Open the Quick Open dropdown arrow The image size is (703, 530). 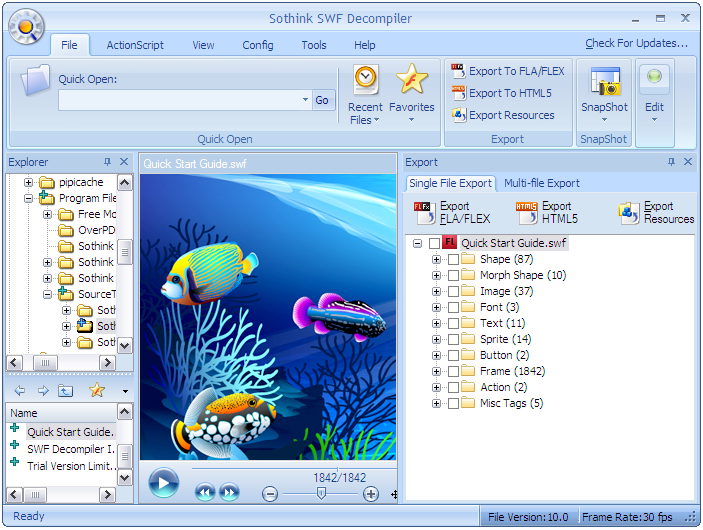tap(305, 100)
